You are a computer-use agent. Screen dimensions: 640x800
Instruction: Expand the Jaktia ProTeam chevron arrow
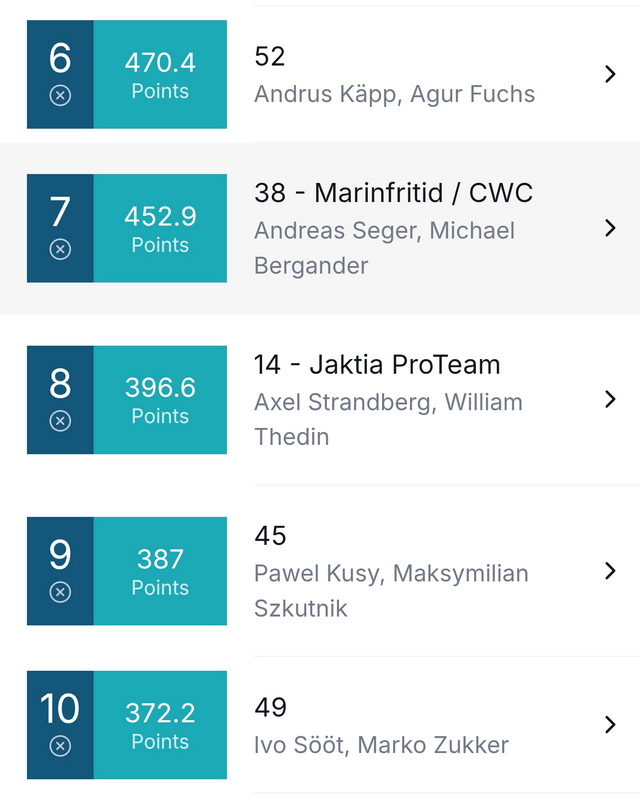tap(610, 399)
